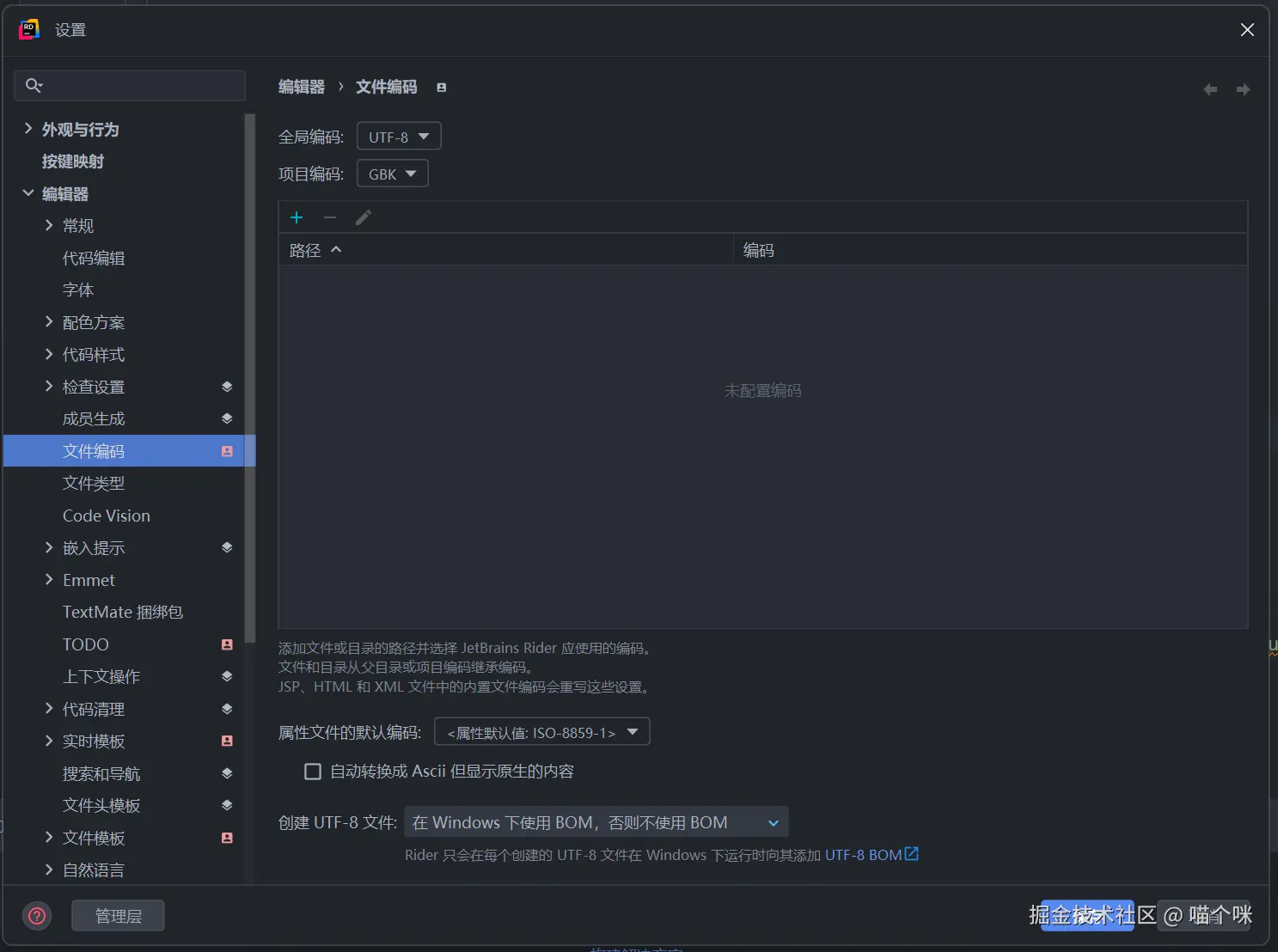1278x952 pixels.
Task: Click the back navigation arrow
Action: [x=1210, y=89]
